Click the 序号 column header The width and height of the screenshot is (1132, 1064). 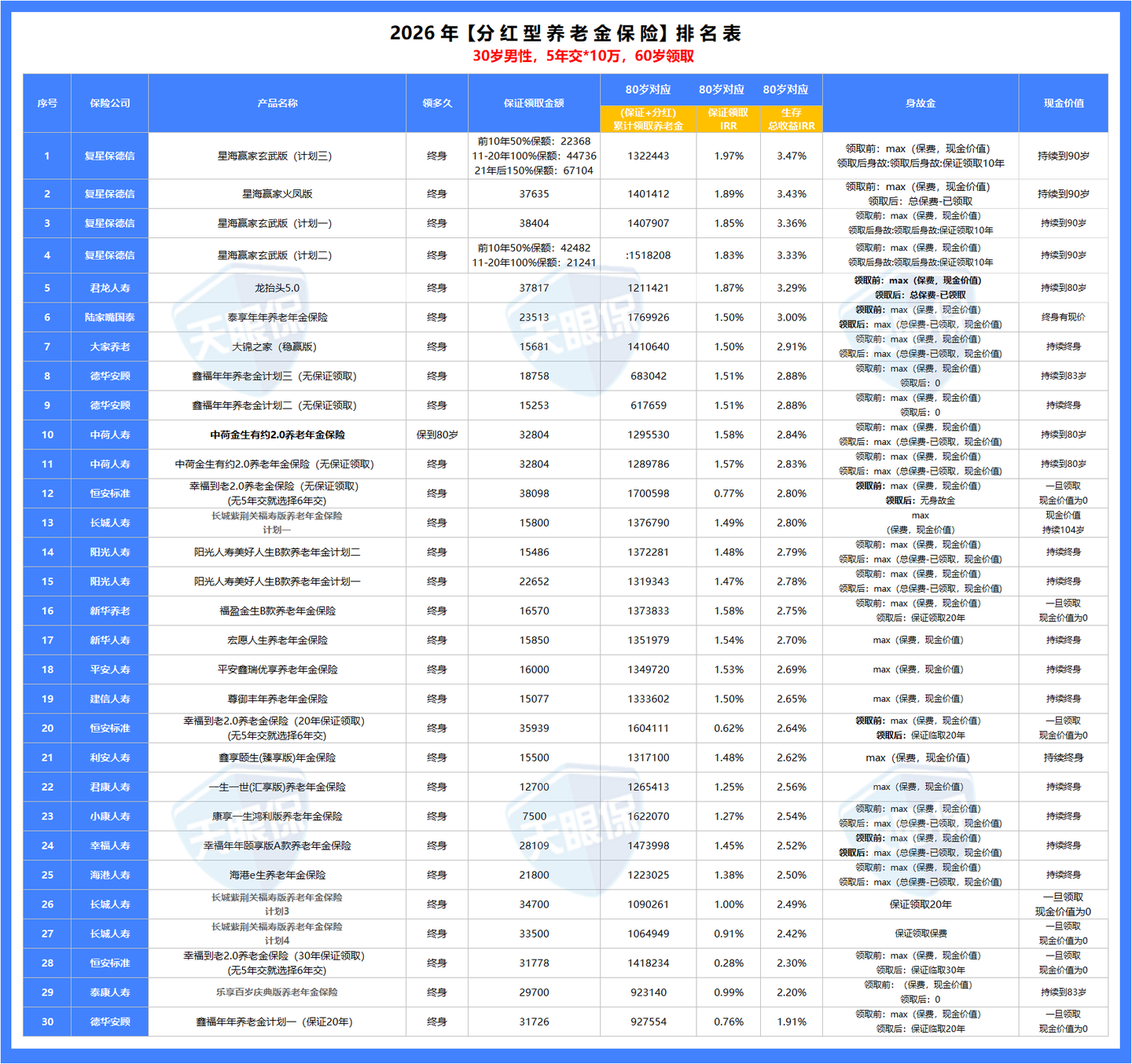tap(47, 103)
